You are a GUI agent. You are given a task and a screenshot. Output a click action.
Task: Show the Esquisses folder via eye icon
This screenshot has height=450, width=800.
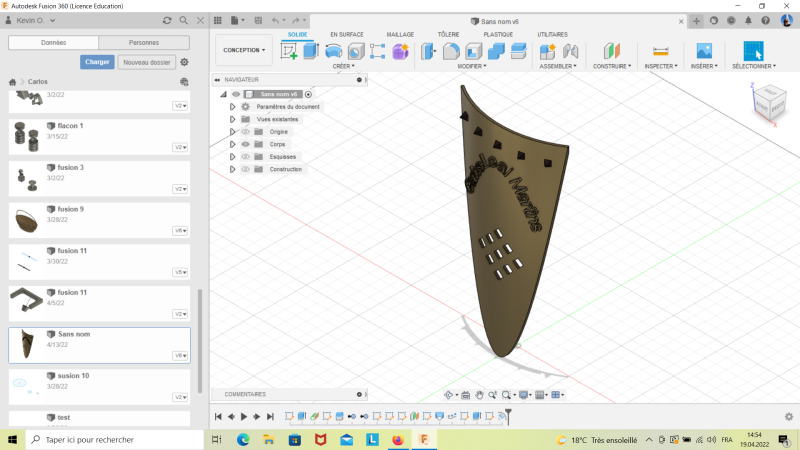(245, 157)
